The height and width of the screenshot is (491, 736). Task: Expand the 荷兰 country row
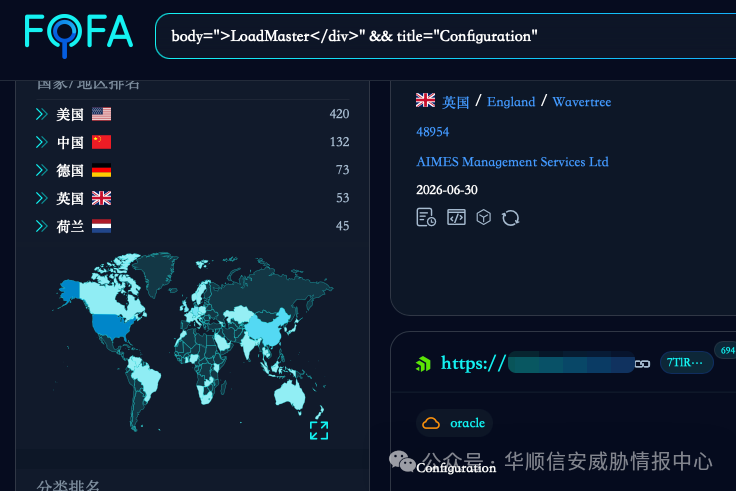pyautogui.click(x=42, y=226)
